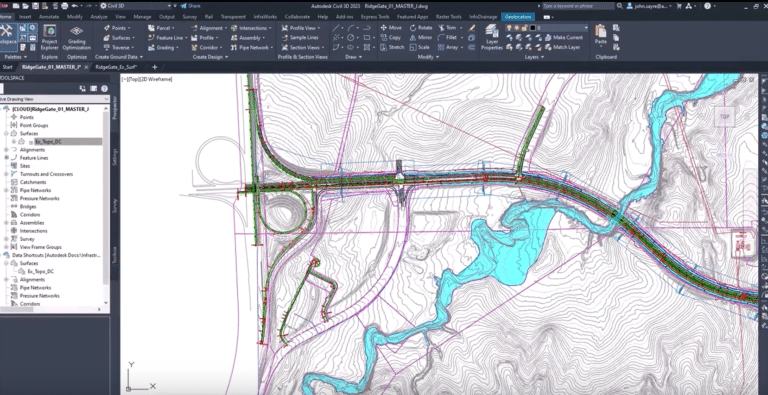768x395 pixels.
Task: Expand the Surfaces tree node in Prospector
Action: pyautogui.click(x=6, y=133)
